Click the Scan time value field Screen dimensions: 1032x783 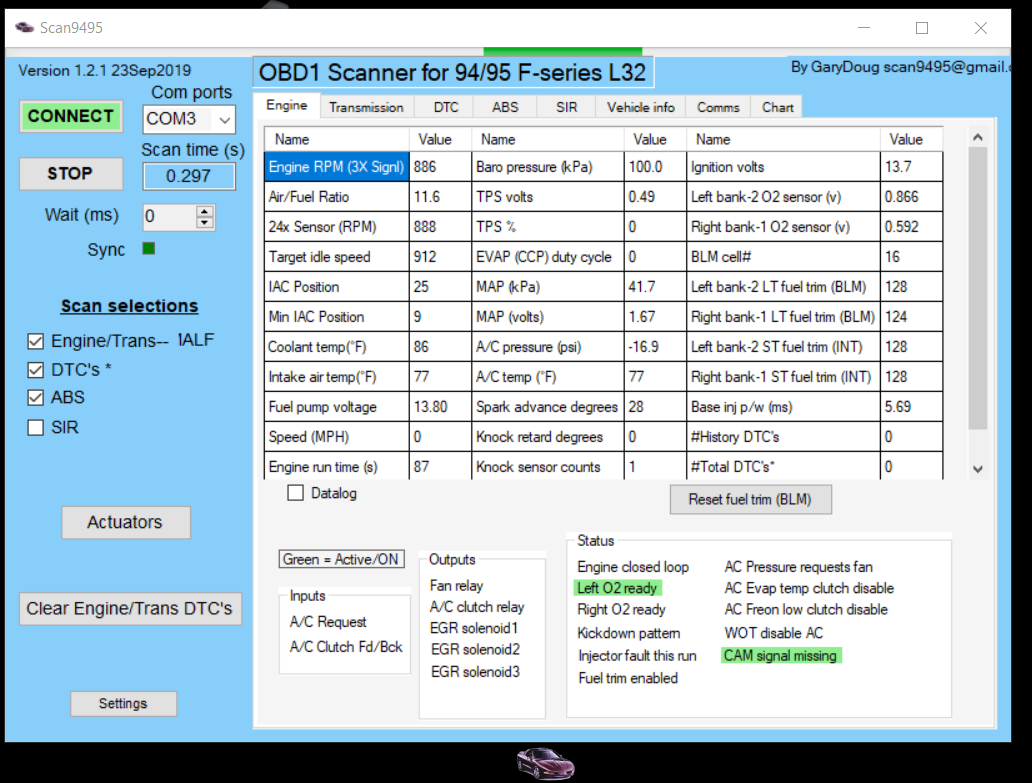click(x=189, y=176)
